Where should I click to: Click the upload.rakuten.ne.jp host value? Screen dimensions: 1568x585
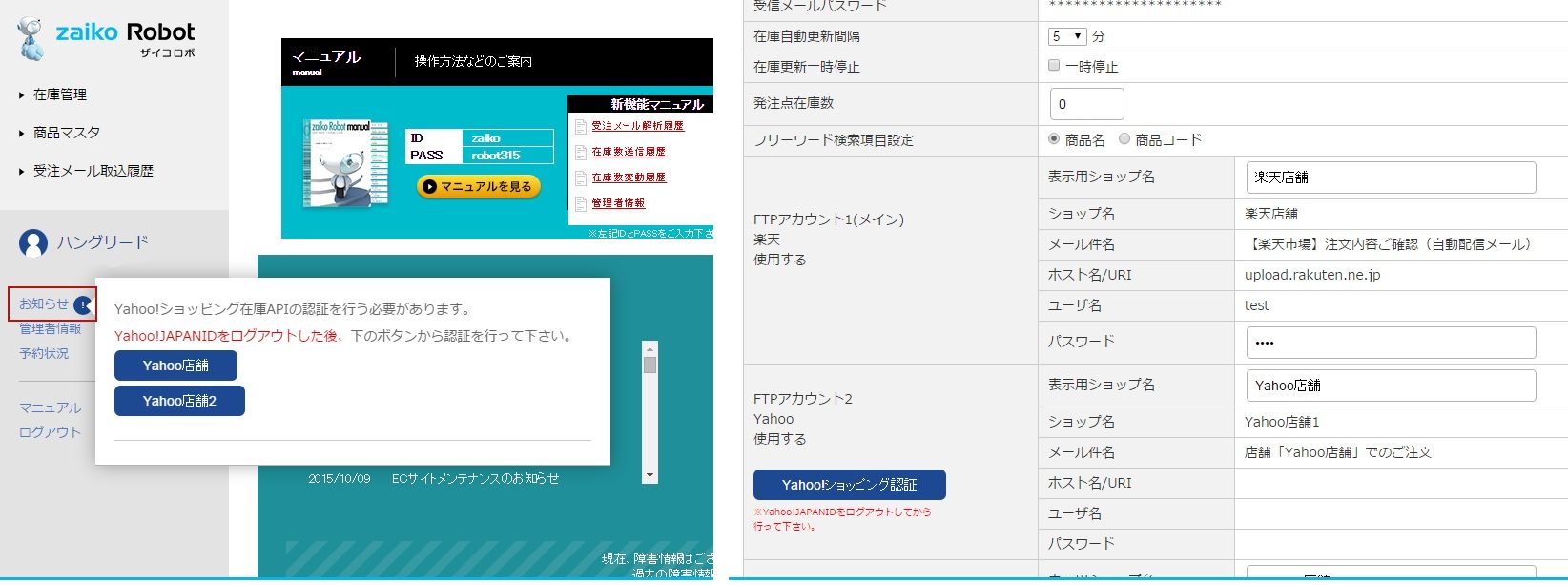[x=1312, y=275]
